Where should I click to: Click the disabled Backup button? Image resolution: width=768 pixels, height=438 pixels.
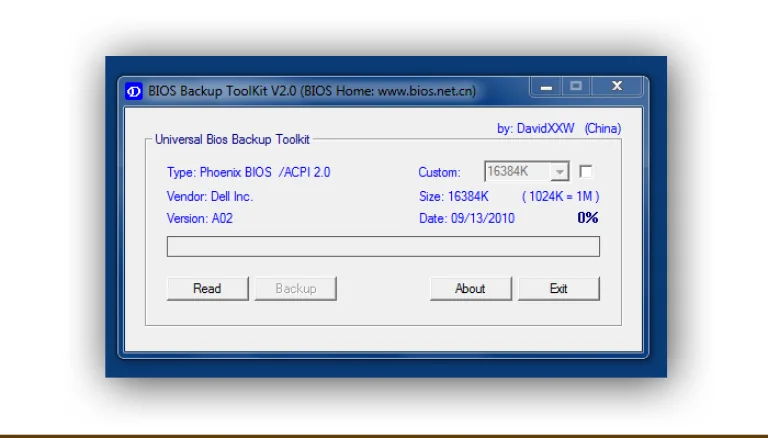tap(295, 289)
